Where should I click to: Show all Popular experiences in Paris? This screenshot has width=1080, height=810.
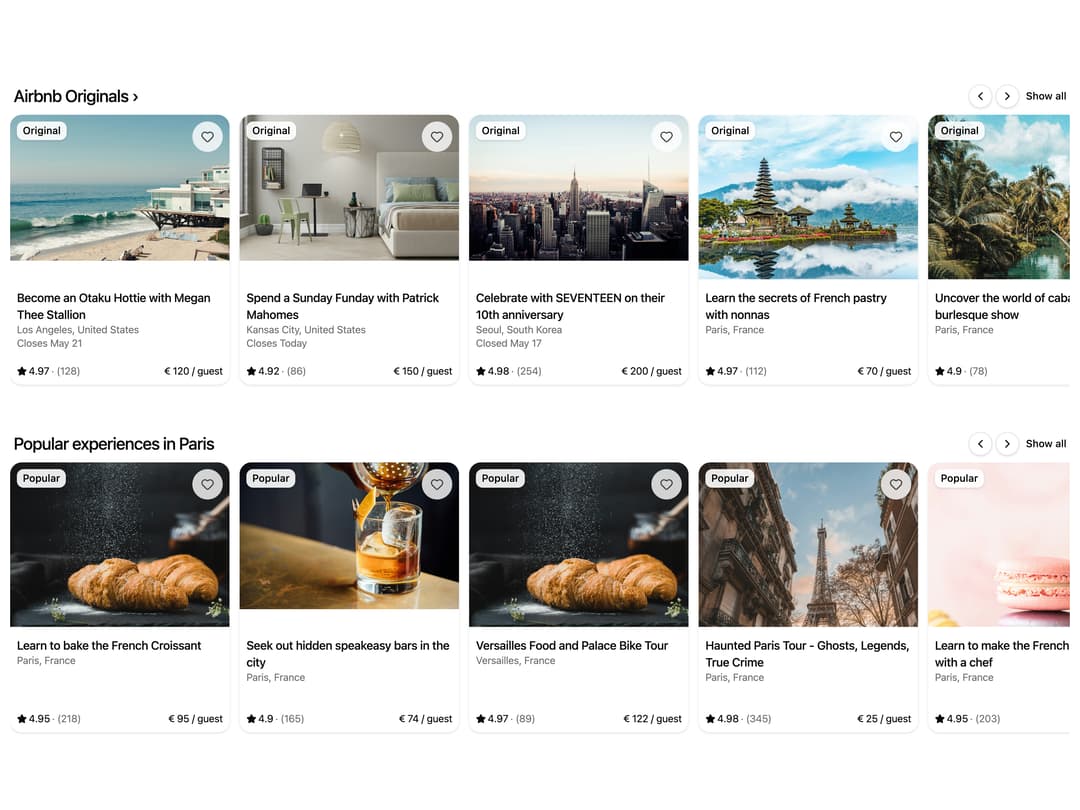(x=1046, y=444)
